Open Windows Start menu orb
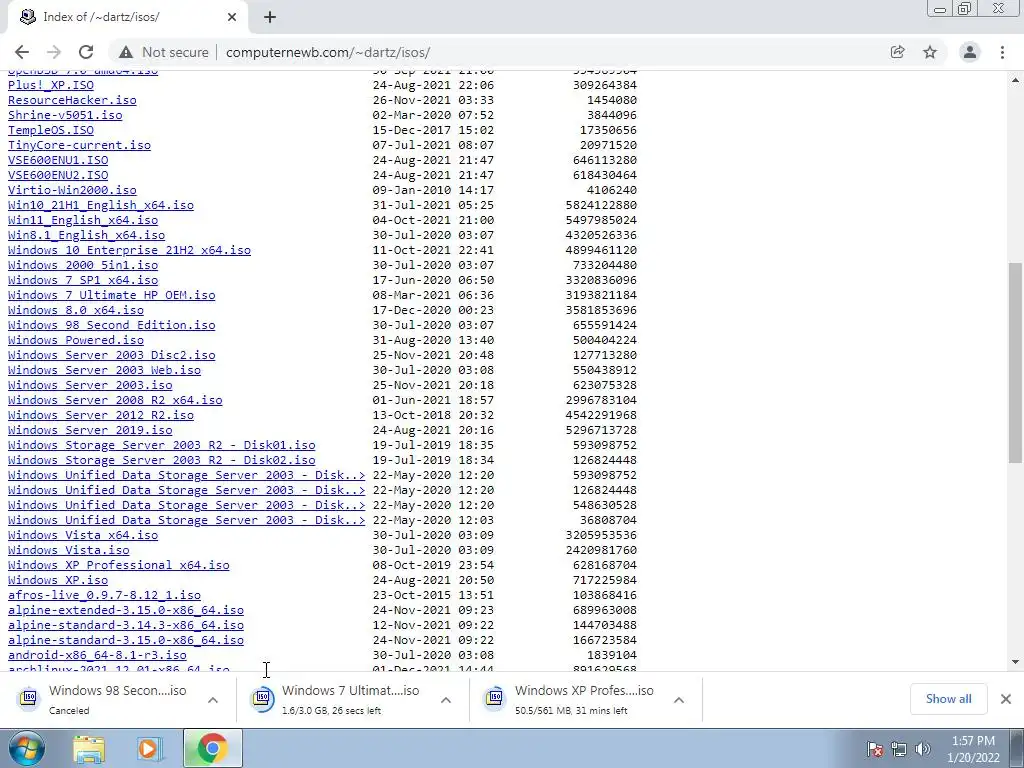 tap(26, 748)
